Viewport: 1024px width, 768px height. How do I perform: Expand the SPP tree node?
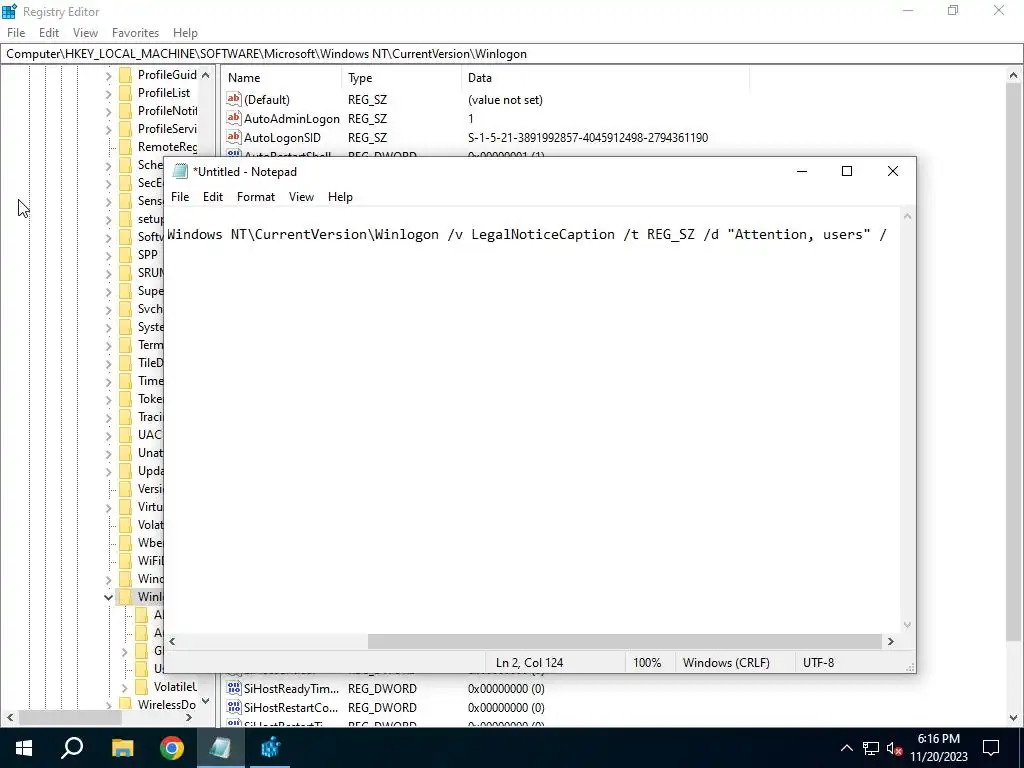coord(108,255)
